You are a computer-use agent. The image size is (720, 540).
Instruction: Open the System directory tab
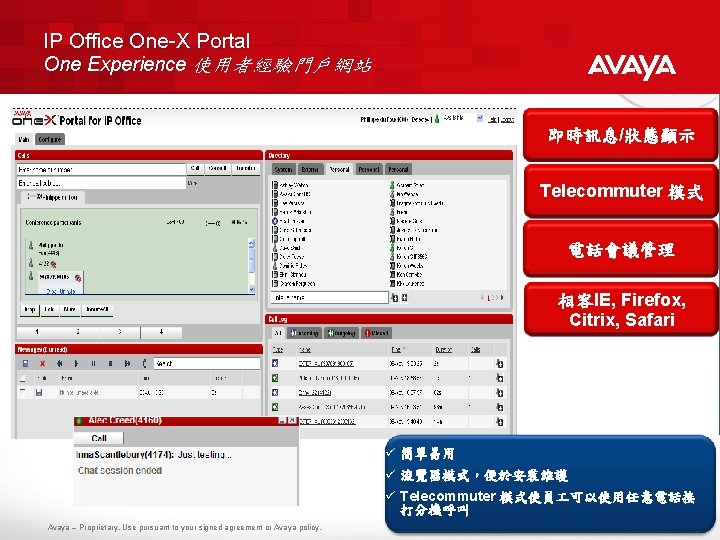(x=283, y=169)
